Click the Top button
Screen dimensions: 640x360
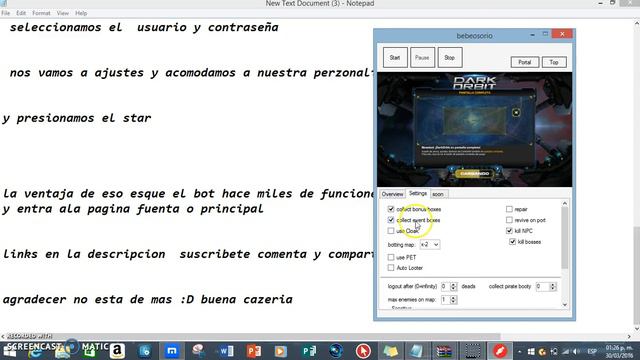point(554,62)
